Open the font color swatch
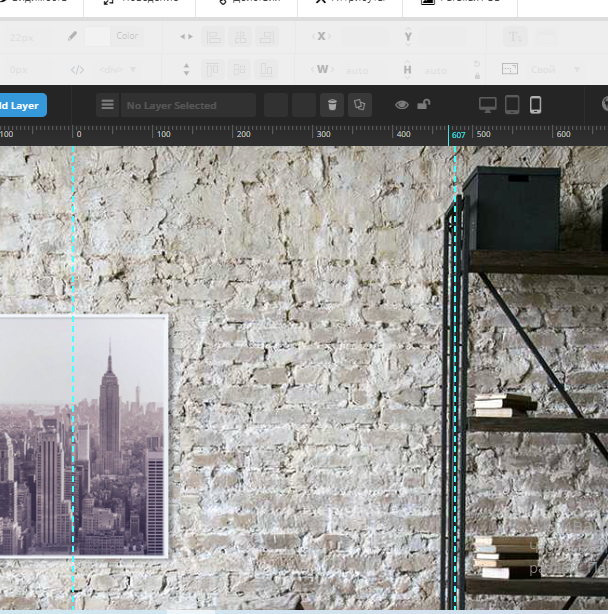 [97, 36]
